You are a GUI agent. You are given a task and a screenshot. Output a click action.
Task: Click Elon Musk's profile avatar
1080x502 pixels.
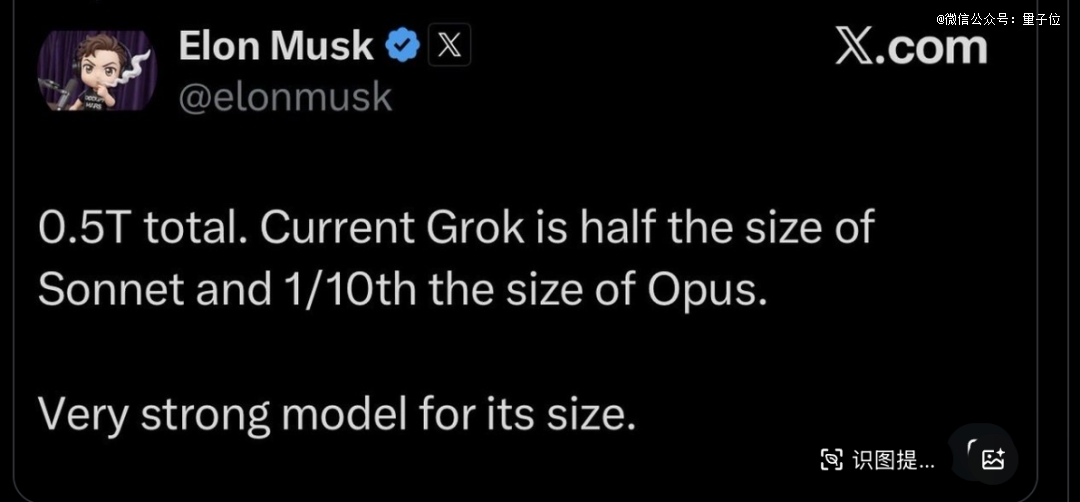coord(97,70)
